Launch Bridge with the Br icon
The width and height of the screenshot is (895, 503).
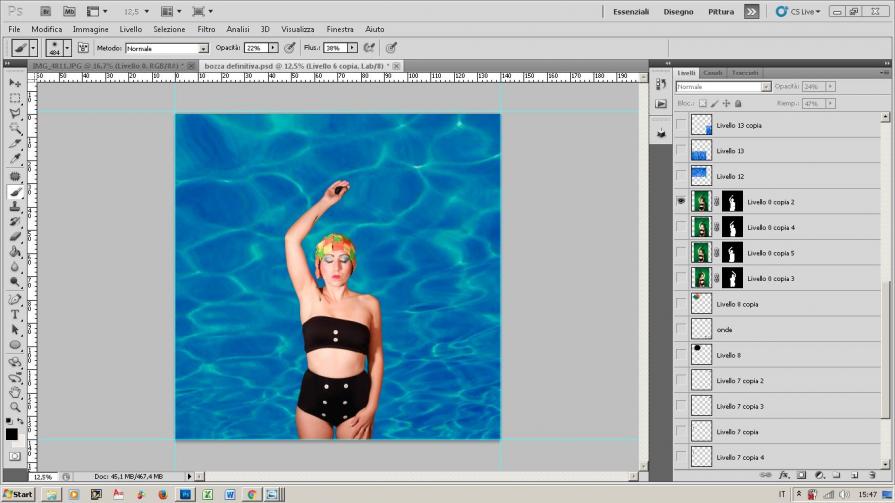tap(47, 11)
